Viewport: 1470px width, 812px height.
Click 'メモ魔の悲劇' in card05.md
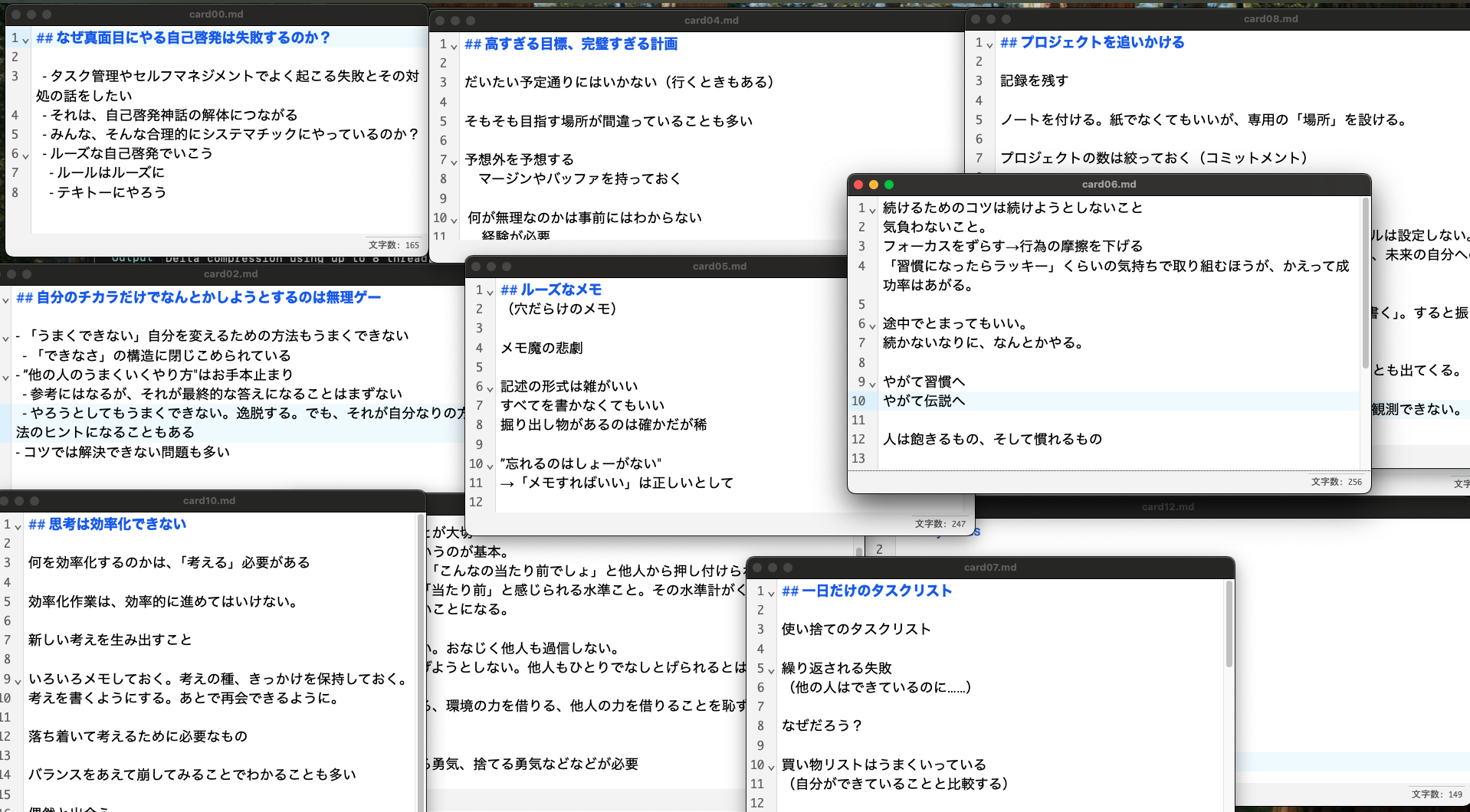(541, 348)
